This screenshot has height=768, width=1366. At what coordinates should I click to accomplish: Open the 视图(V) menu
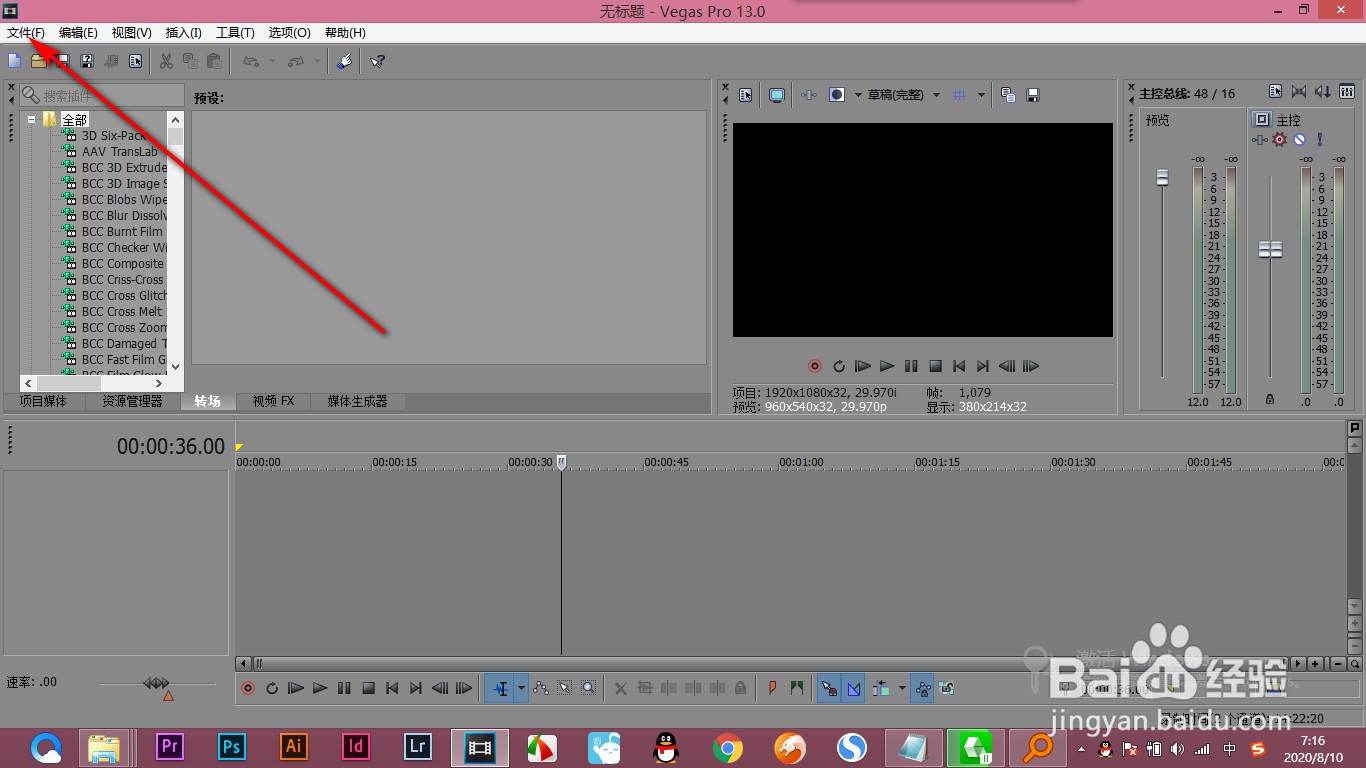pos(132,33)
